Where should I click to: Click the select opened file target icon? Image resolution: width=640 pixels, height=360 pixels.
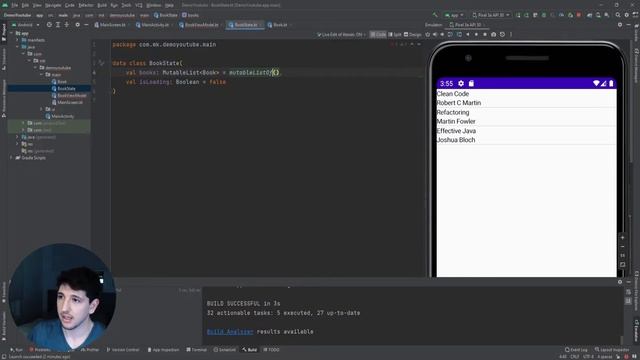pos(49,25)
